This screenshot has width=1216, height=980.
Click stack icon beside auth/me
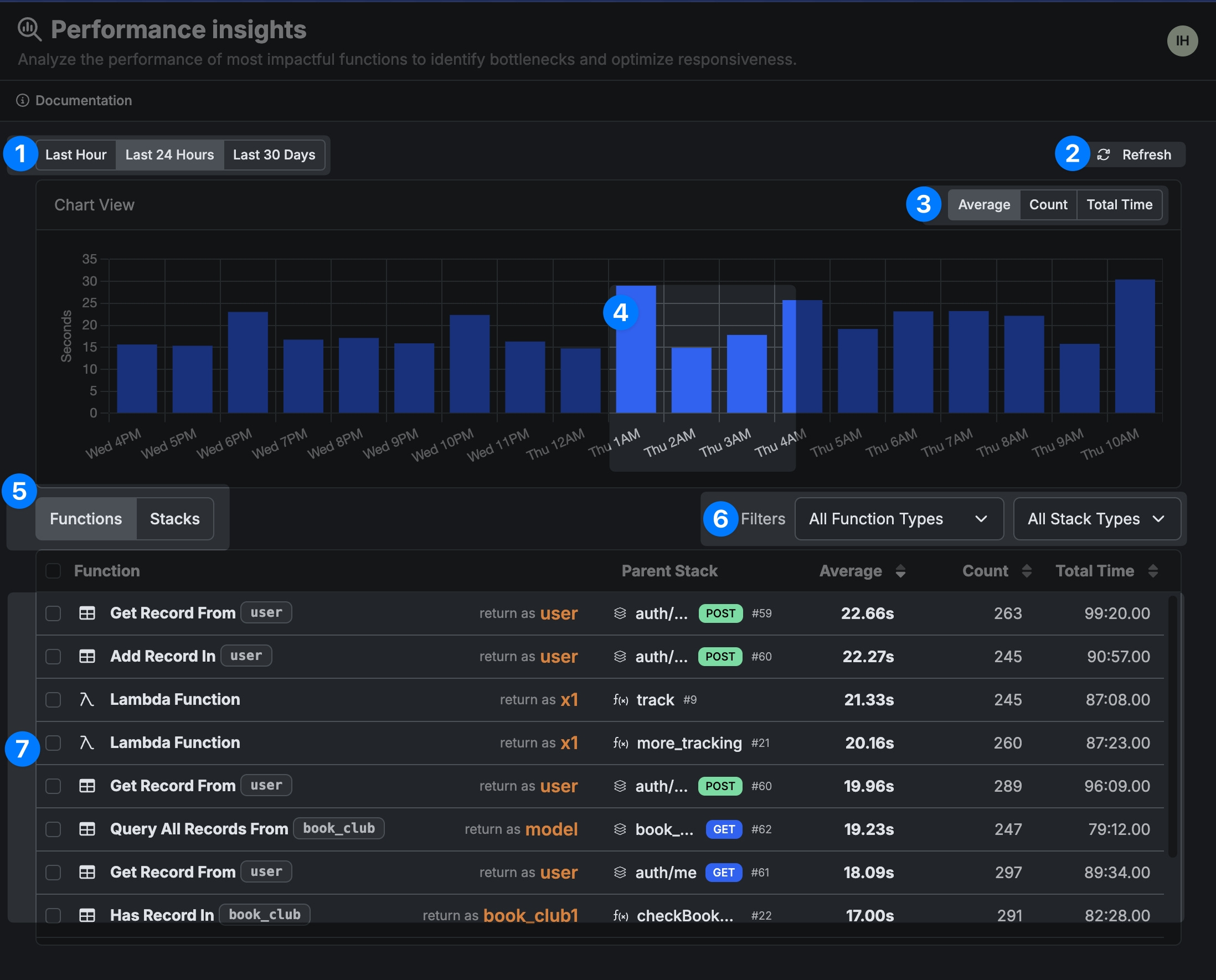click(620, 872)
